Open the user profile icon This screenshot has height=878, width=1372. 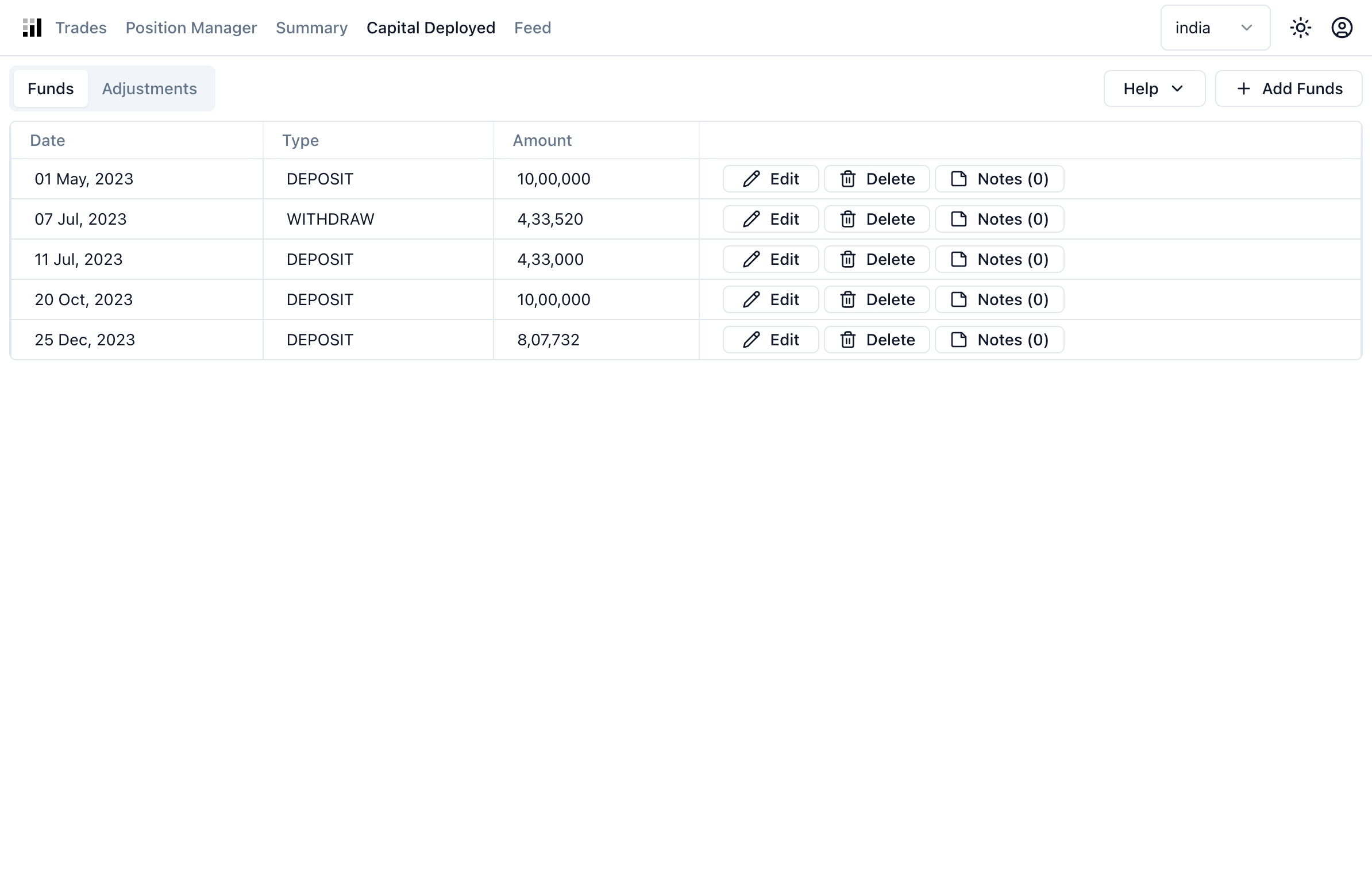pos(1342,28)
